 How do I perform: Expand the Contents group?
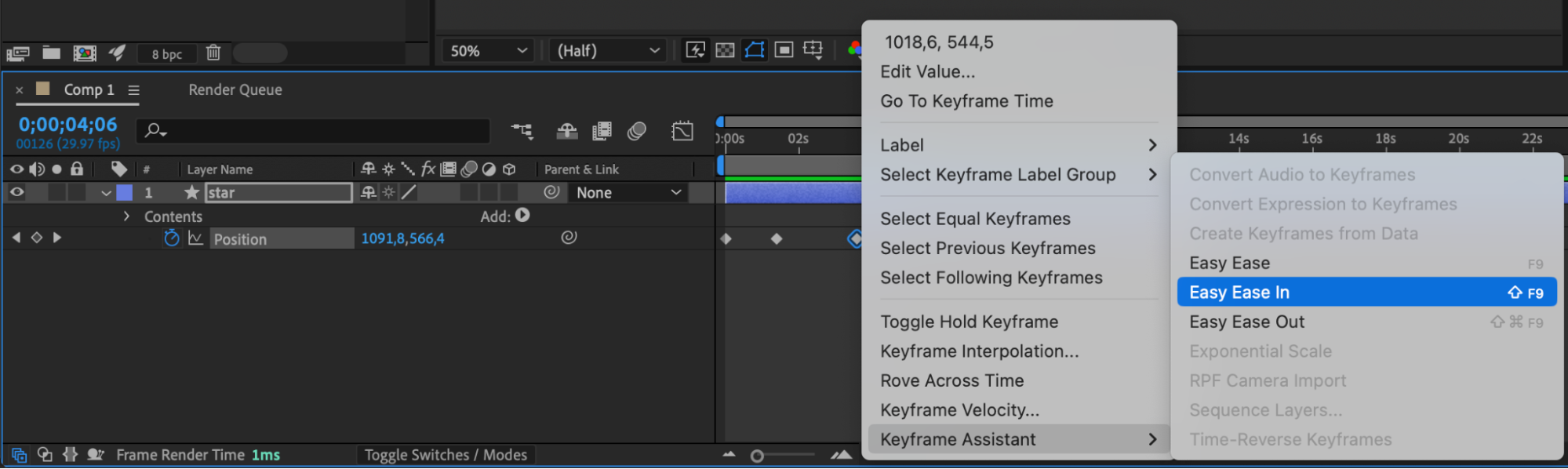[x=126, y=216]
